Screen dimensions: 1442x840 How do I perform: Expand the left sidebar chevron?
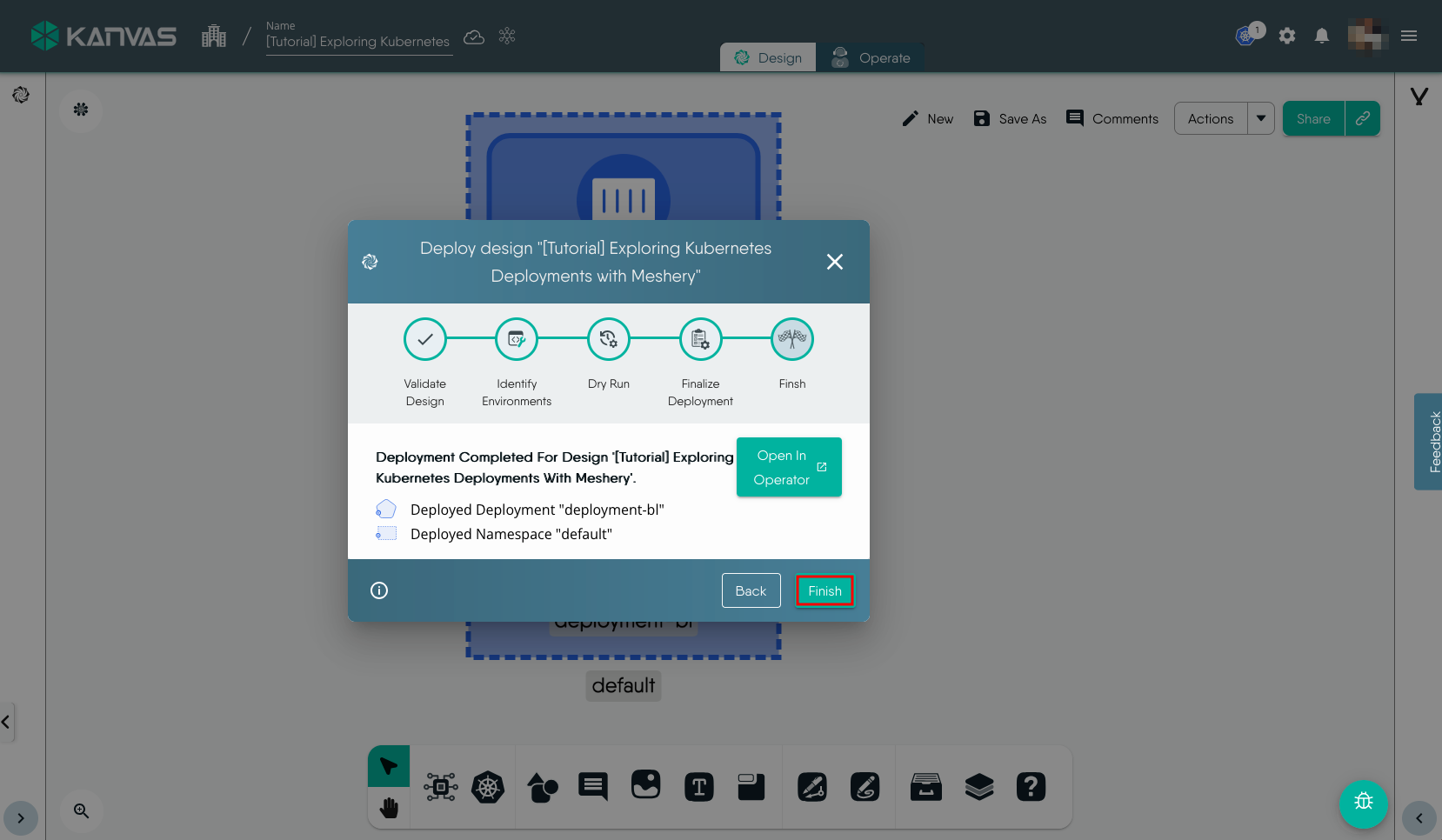click(21, 818)
